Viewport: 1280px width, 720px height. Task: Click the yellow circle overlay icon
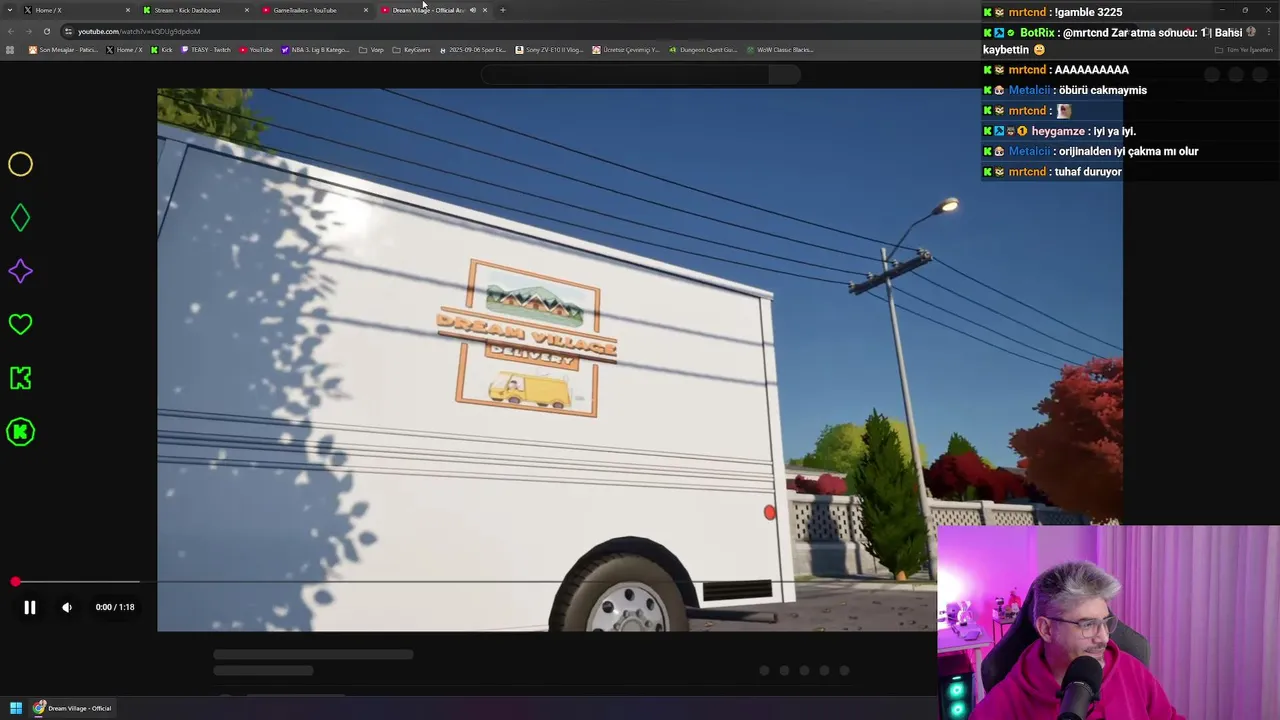click(20, 164)
